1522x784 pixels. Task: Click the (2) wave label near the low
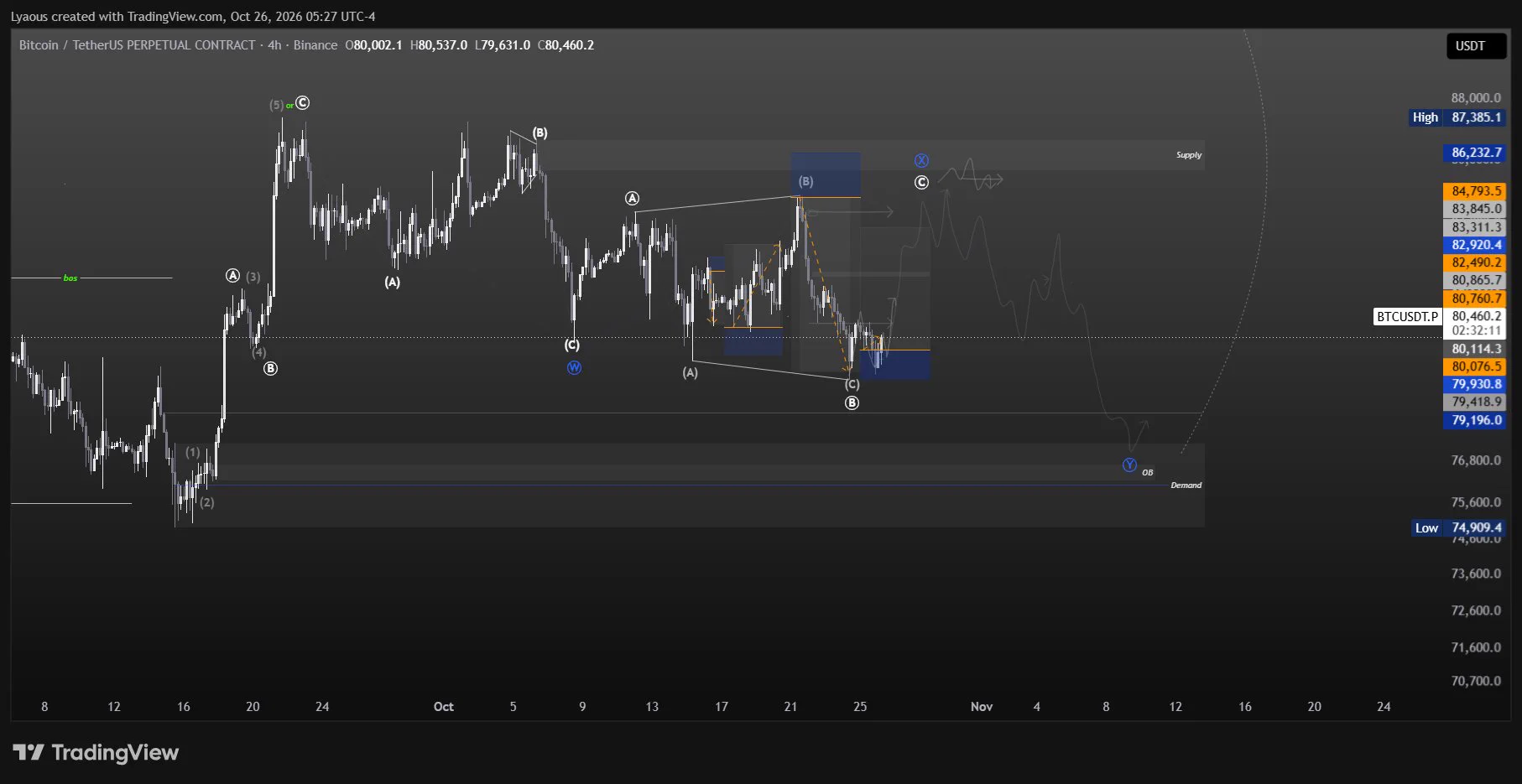(207, 502)
